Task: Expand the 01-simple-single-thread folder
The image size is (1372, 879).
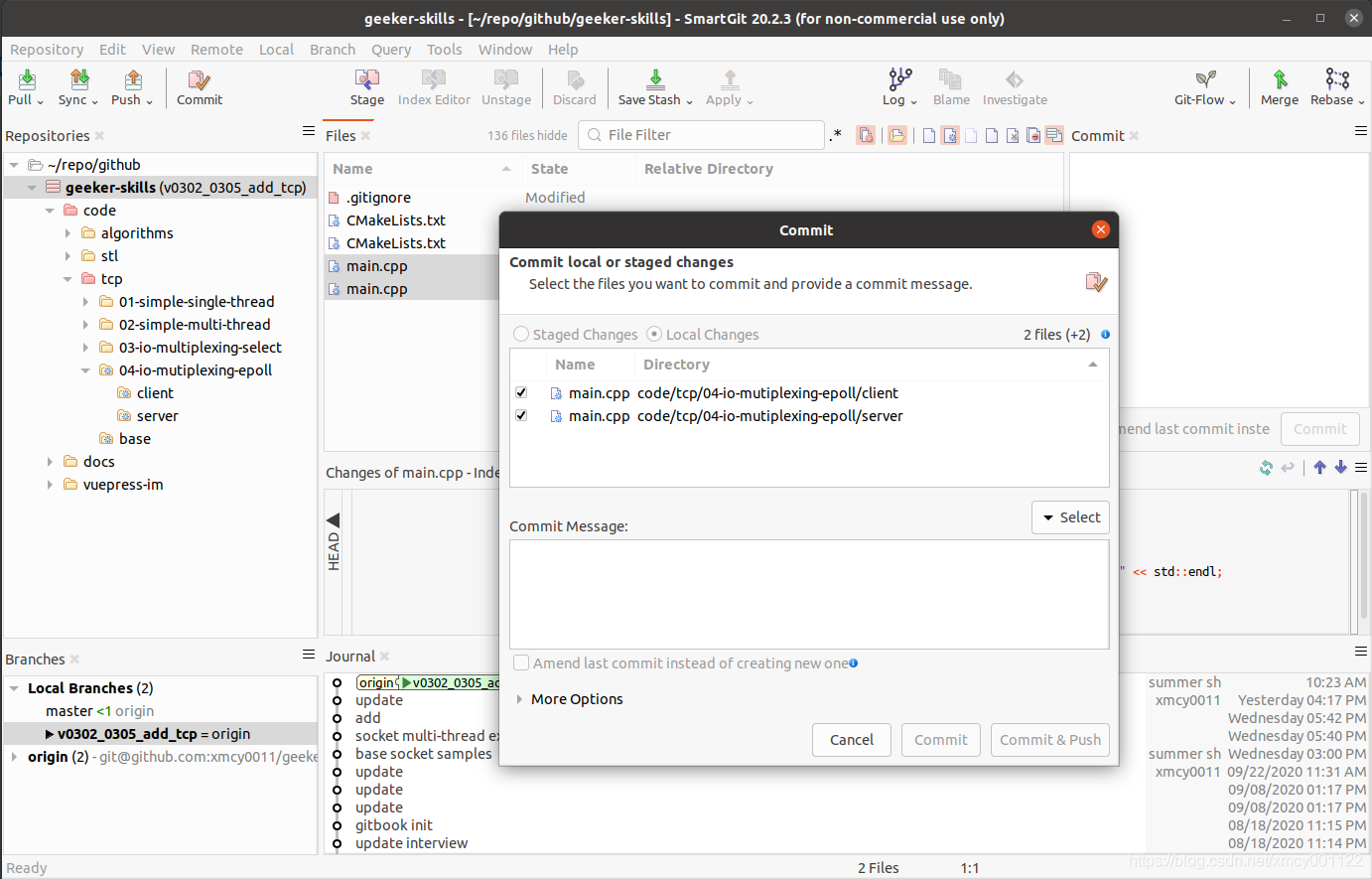Action: (x=85, y=302)
